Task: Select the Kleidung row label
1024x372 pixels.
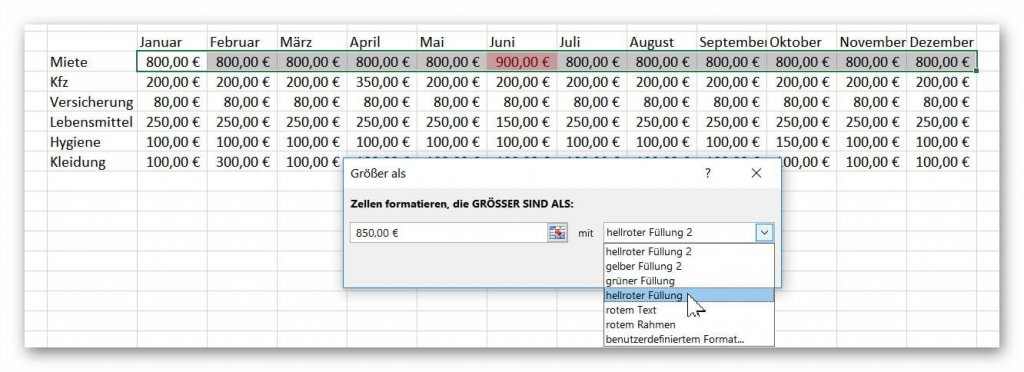Action: tap(92, 163)
